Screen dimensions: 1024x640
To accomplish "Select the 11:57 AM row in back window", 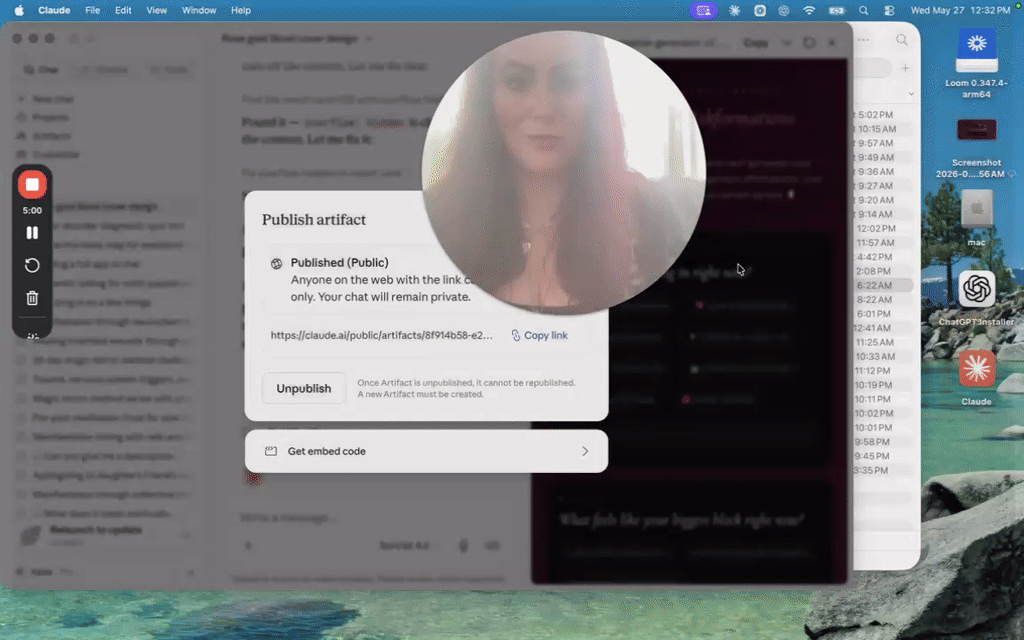I will tap(882, 243).
